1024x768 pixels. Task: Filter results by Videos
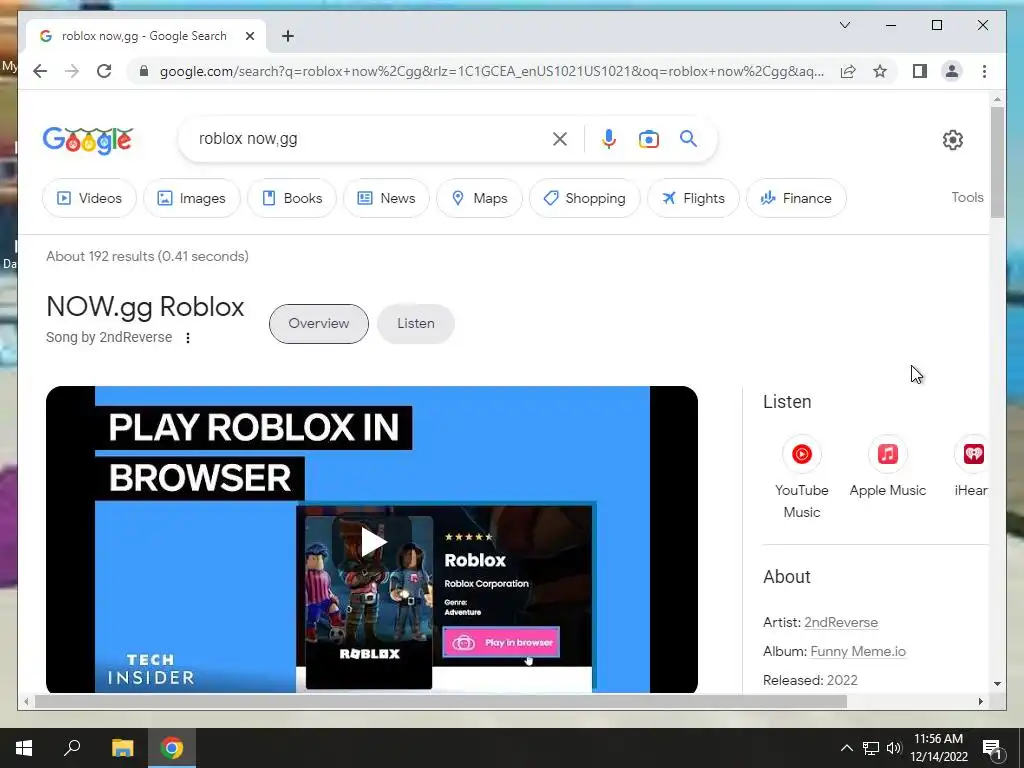89,198
